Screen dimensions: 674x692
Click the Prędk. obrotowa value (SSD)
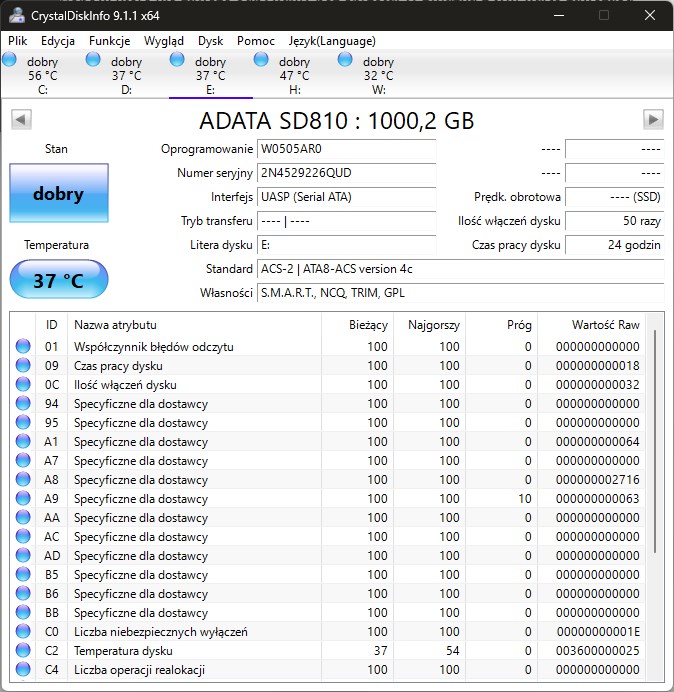[614, 197]
